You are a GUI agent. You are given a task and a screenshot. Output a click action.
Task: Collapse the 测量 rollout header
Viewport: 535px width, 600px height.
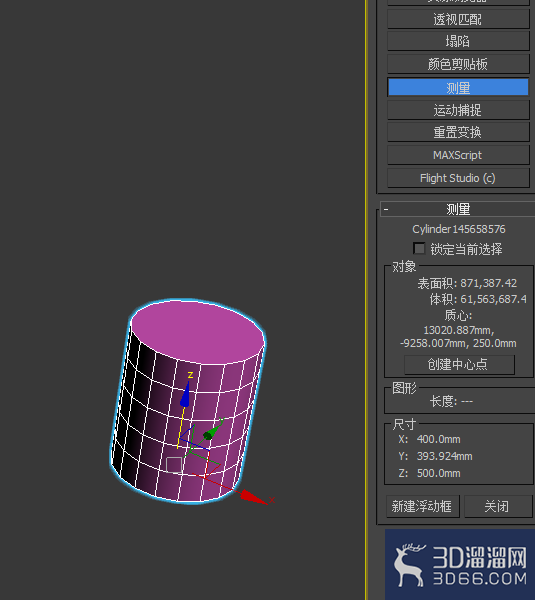pyautogui.click(x=458, y=209)
